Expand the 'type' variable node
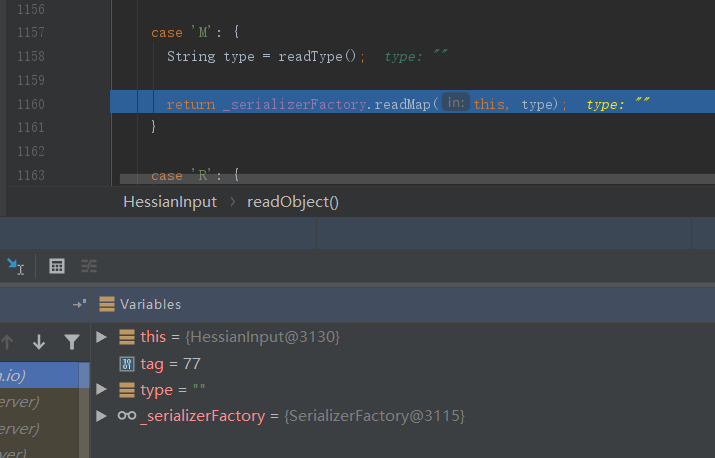The image size is (715, 458). pyautogui.click(x=101, y=390)
